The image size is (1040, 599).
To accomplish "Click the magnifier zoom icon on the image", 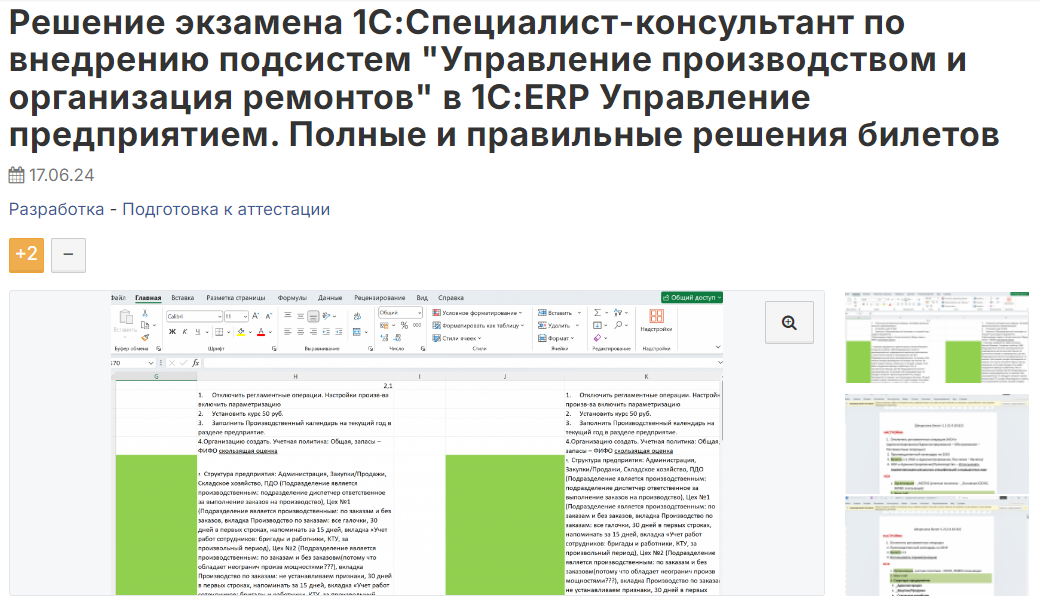I will tap(789, 322).
